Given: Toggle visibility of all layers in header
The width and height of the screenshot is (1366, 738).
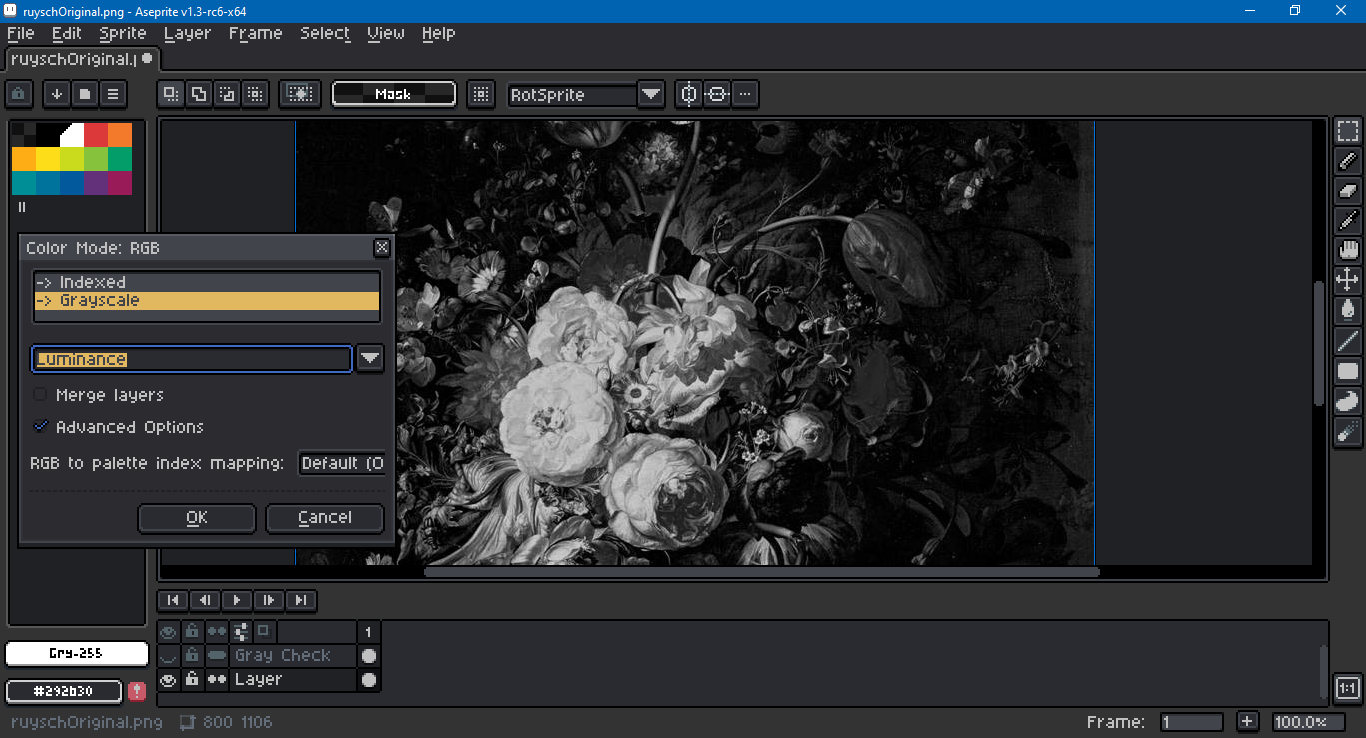Looking at the screenshot, I should click(168, 632).
